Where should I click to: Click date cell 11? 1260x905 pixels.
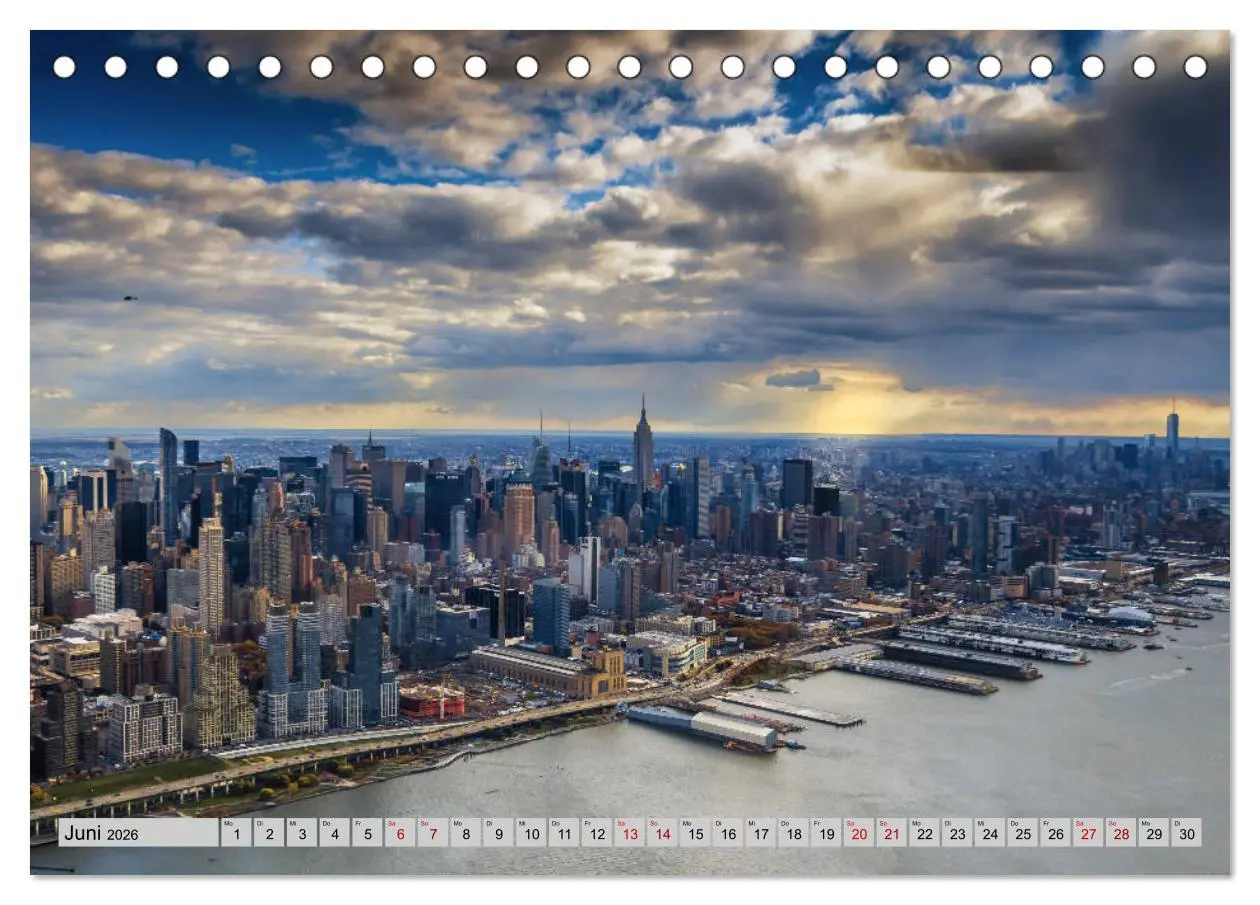click(x=564, y=833)
